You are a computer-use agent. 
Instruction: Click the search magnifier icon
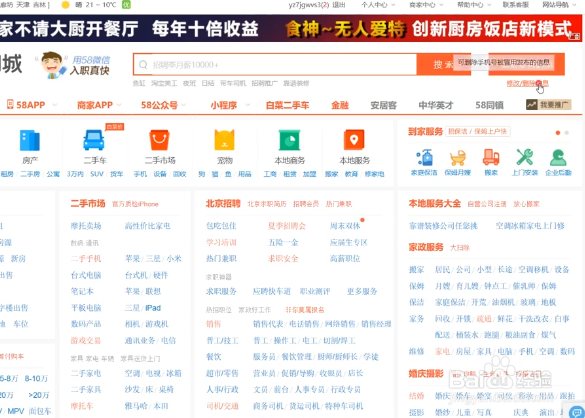coord(143,65)
